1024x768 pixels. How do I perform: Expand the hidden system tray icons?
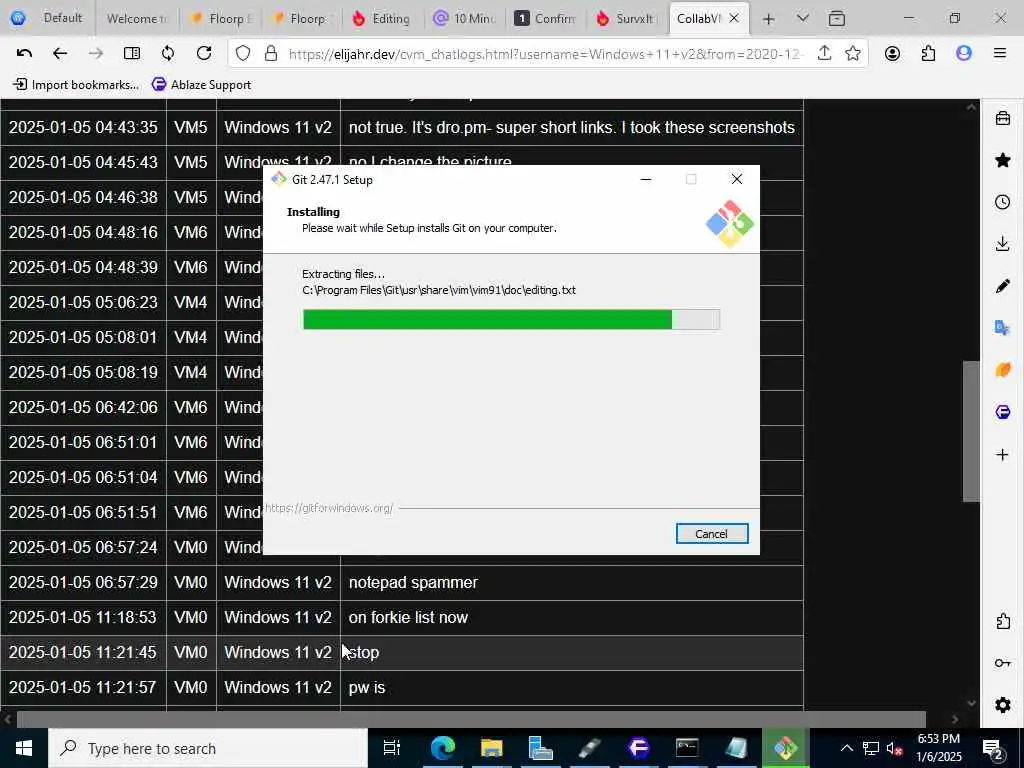click(846, 748)
